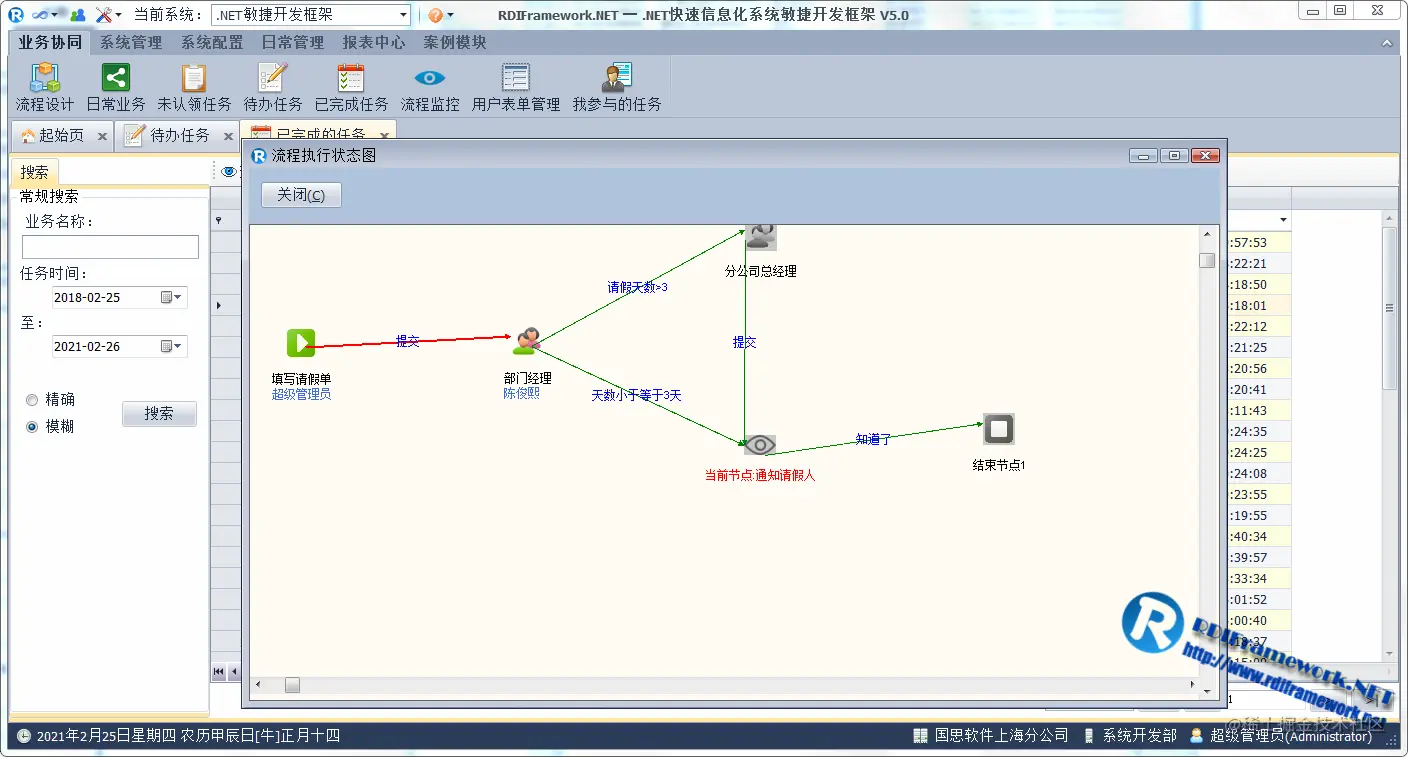Screen dimensions: 1408x757
Task: Click the tools wrench icon in the quick-access bar
Action: 103,15
